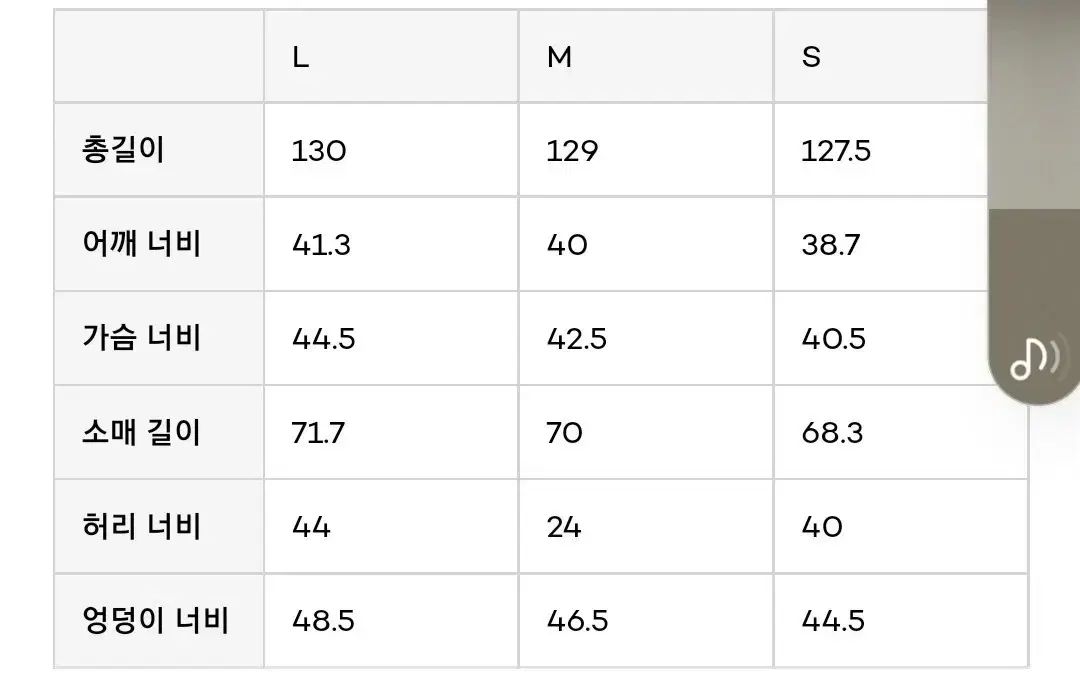Click the empty top-left header cell
This screenshot has width=1080, height=691.
[x=159, y=57]
